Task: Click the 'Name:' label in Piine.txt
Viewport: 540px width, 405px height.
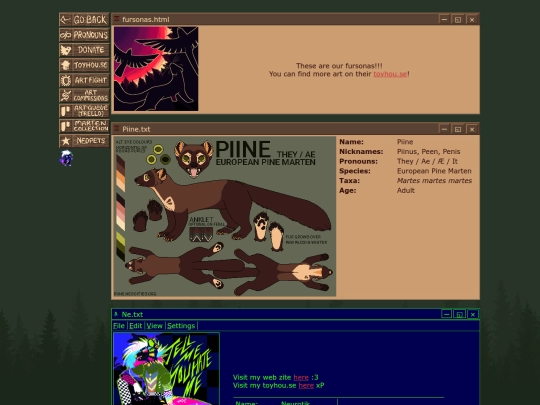Action: pos(351,142)
